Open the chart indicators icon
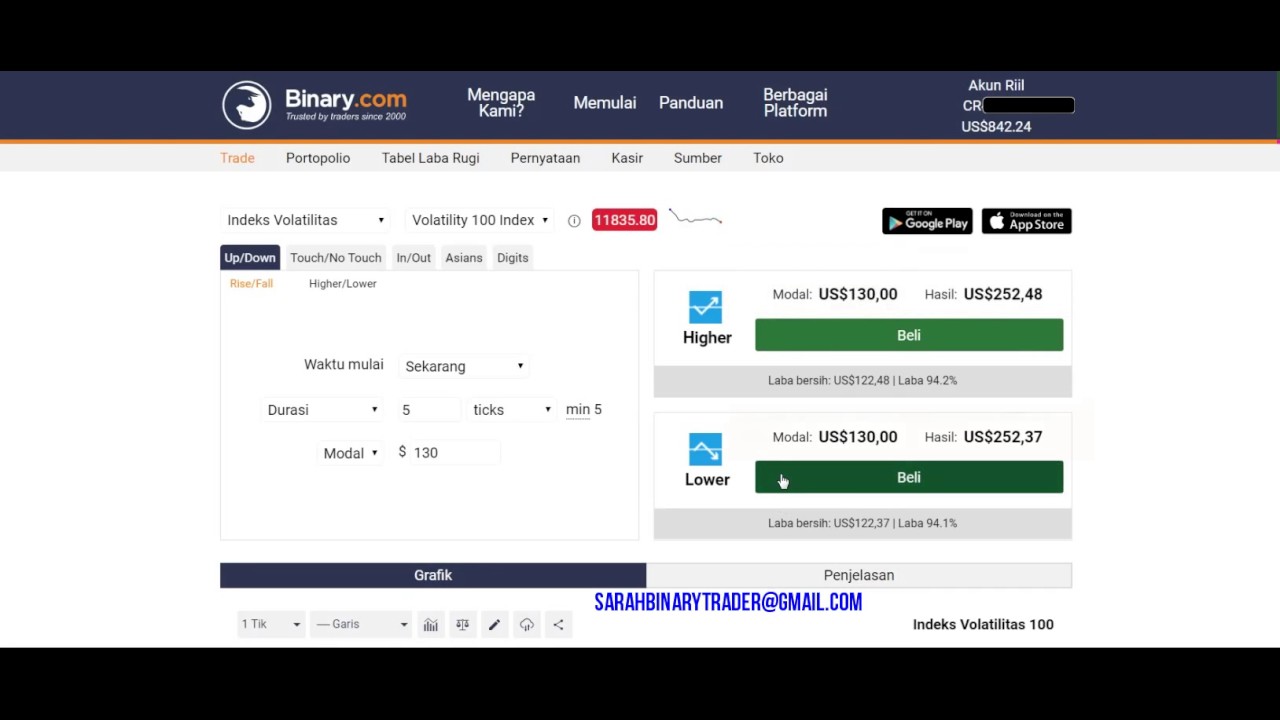 coord(430,625)
